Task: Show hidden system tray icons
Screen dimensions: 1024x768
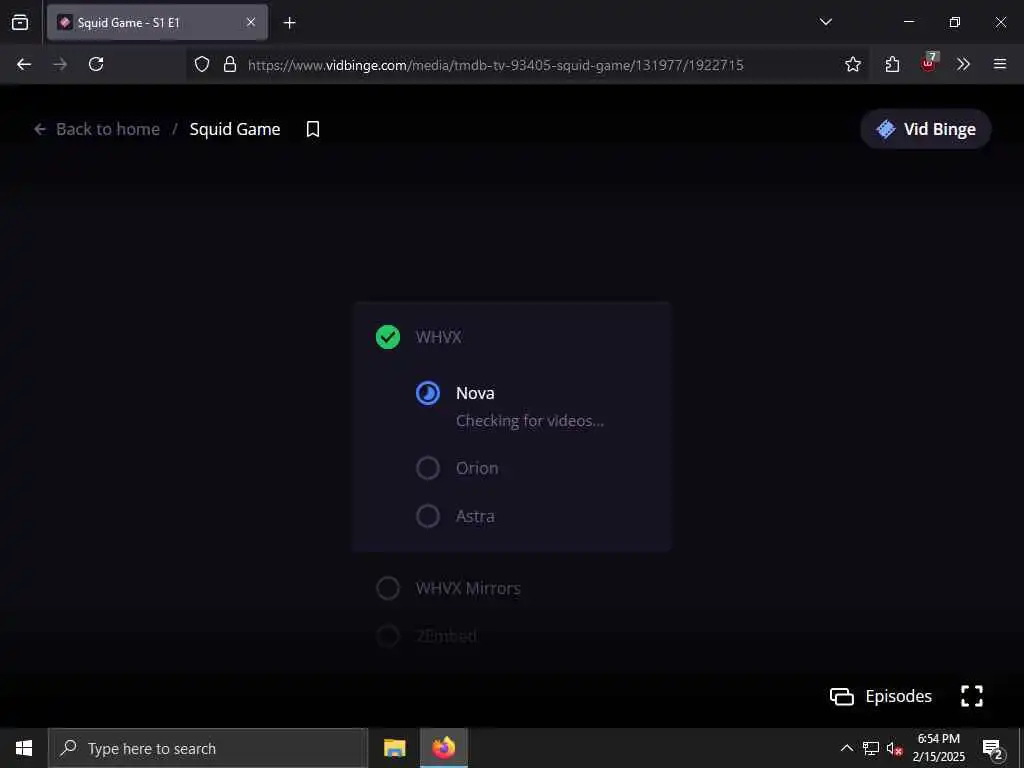Action: coord(846,748)
